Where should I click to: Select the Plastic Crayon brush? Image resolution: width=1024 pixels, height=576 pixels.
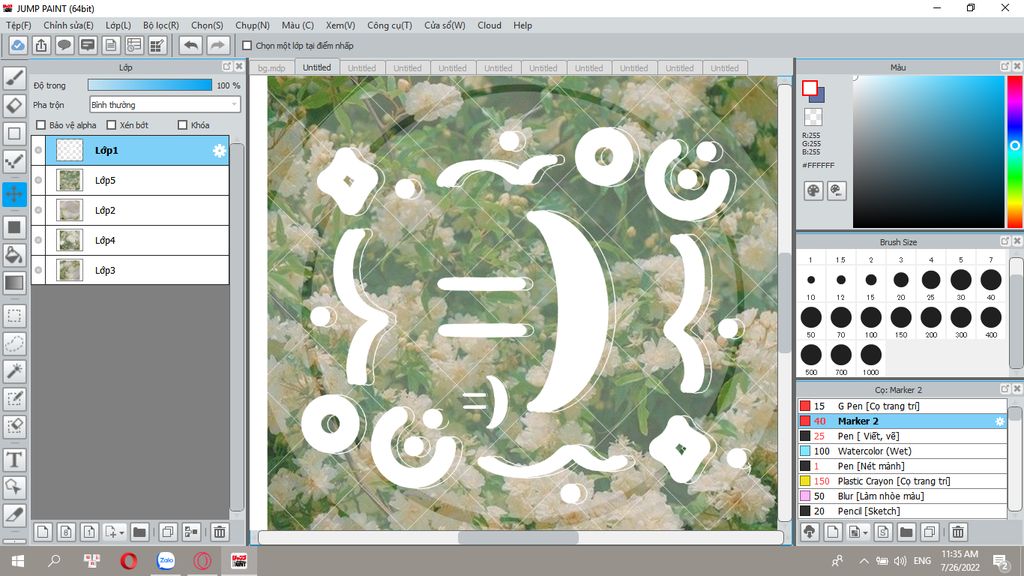click(902, 481)
